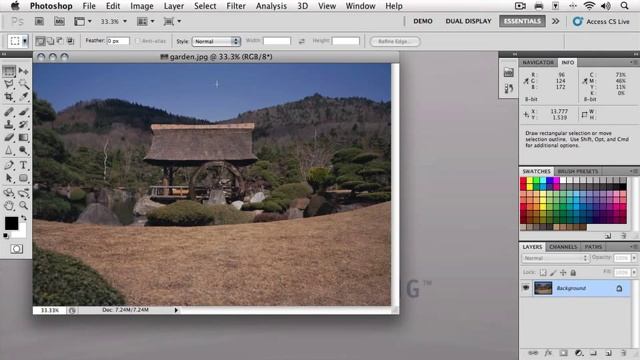Select the Eraser tool
The image size is (640, 360).
9,137
